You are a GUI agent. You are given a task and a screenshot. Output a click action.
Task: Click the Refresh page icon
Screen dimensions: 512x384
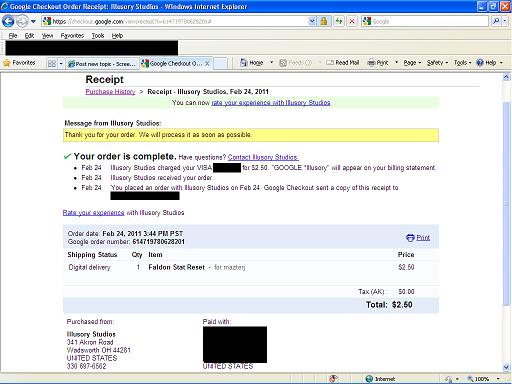click(339, 22)
